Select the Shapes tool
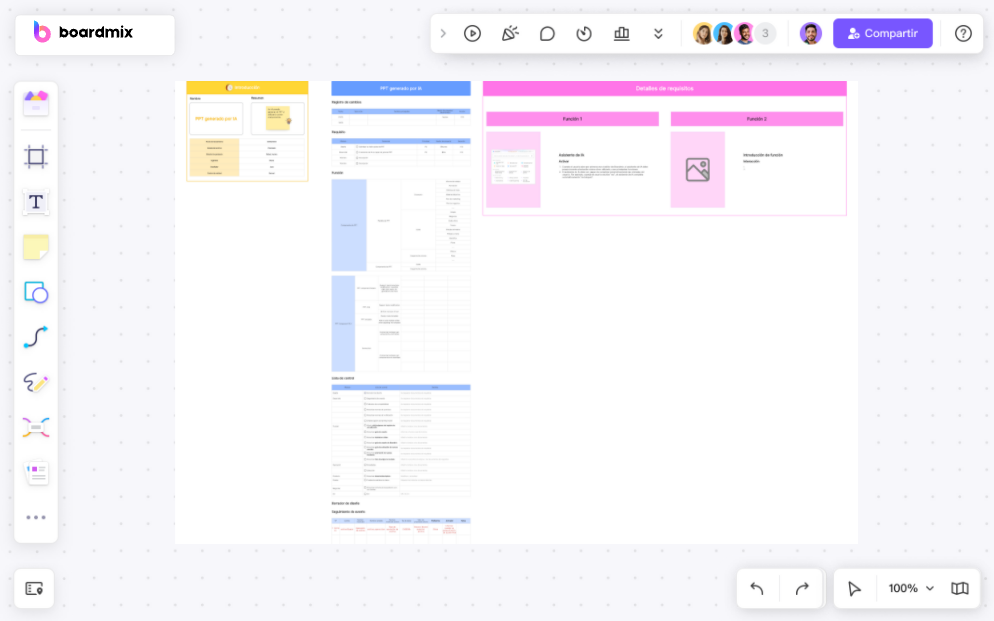 click(36, 293)
